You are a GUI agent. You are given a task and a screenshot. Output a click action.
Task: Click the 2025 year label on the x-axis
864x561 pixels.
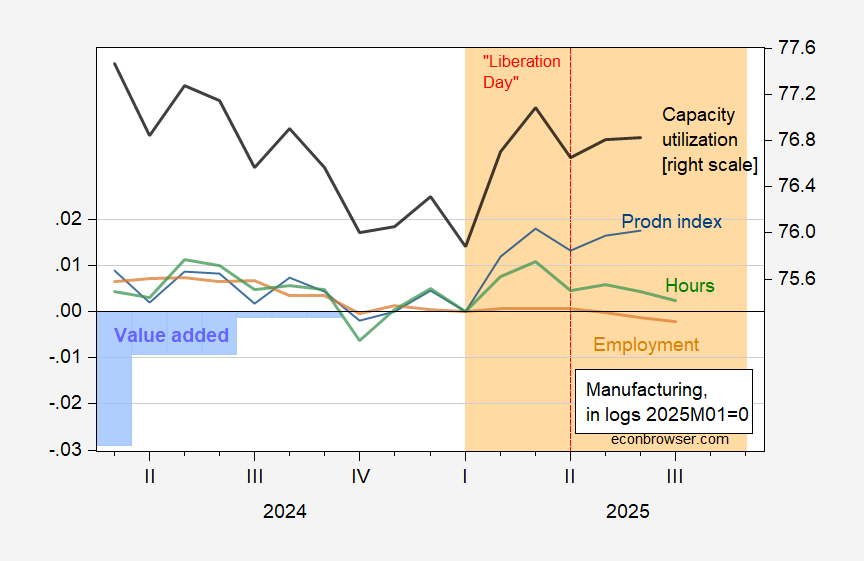628,511
